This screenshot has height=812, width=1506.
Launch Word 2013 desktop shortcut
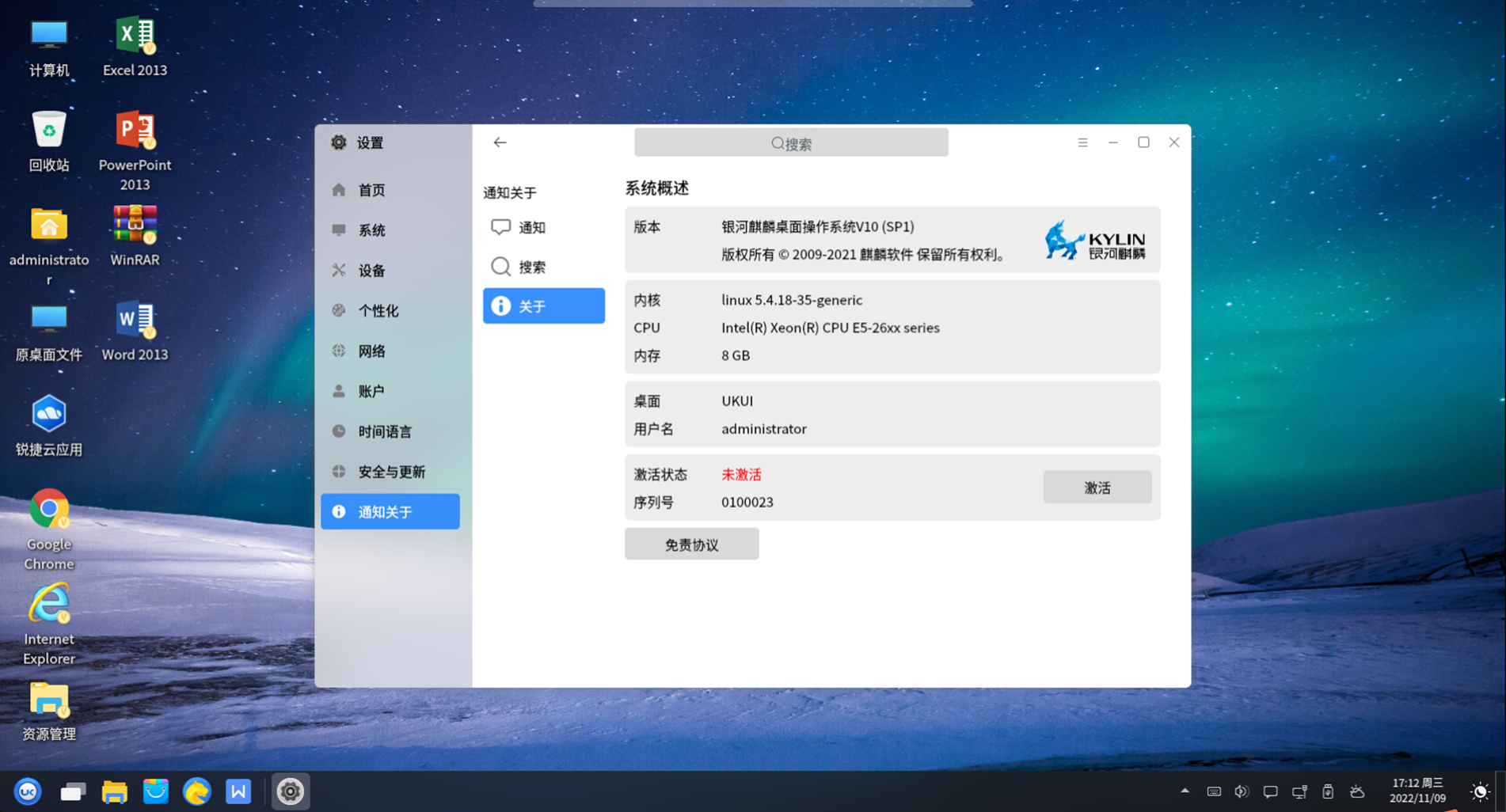(135, 332)
